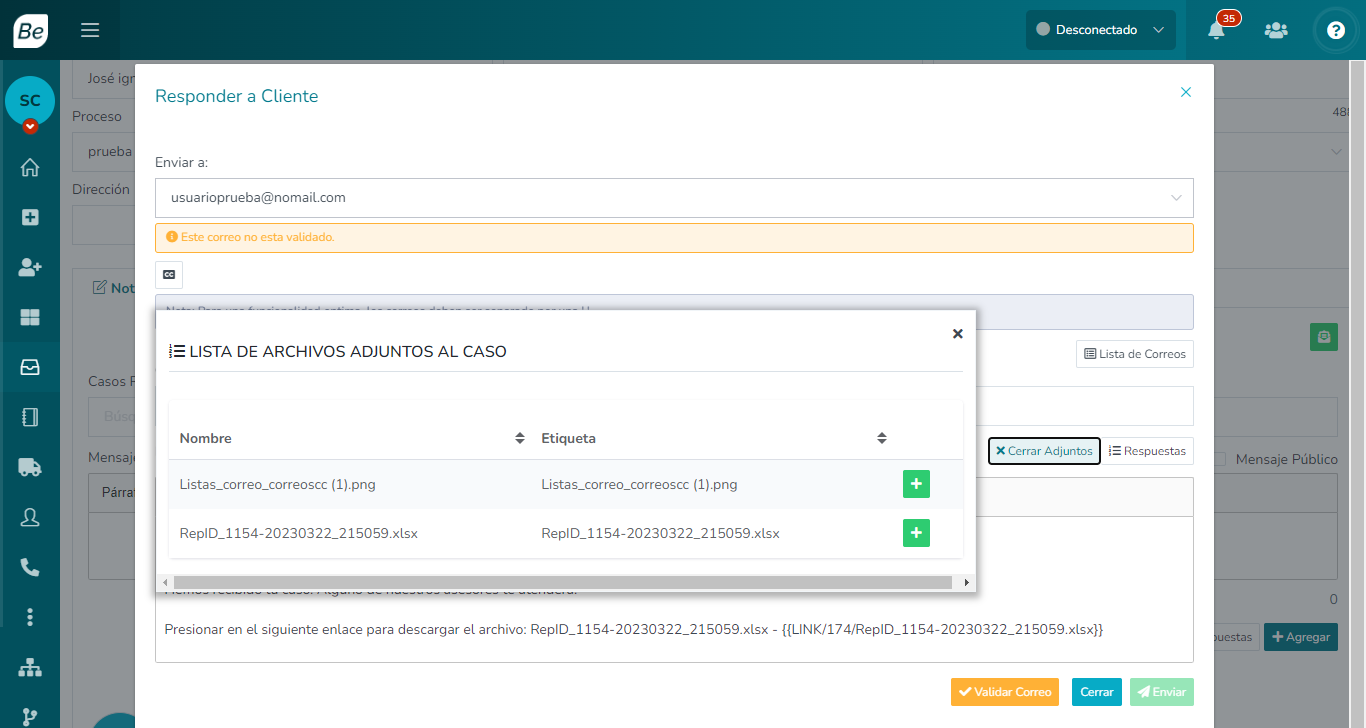Click the scrollbar left arrow
Image resolution: width=1366 pixels, height=728 pixels.
pos(165,582)
